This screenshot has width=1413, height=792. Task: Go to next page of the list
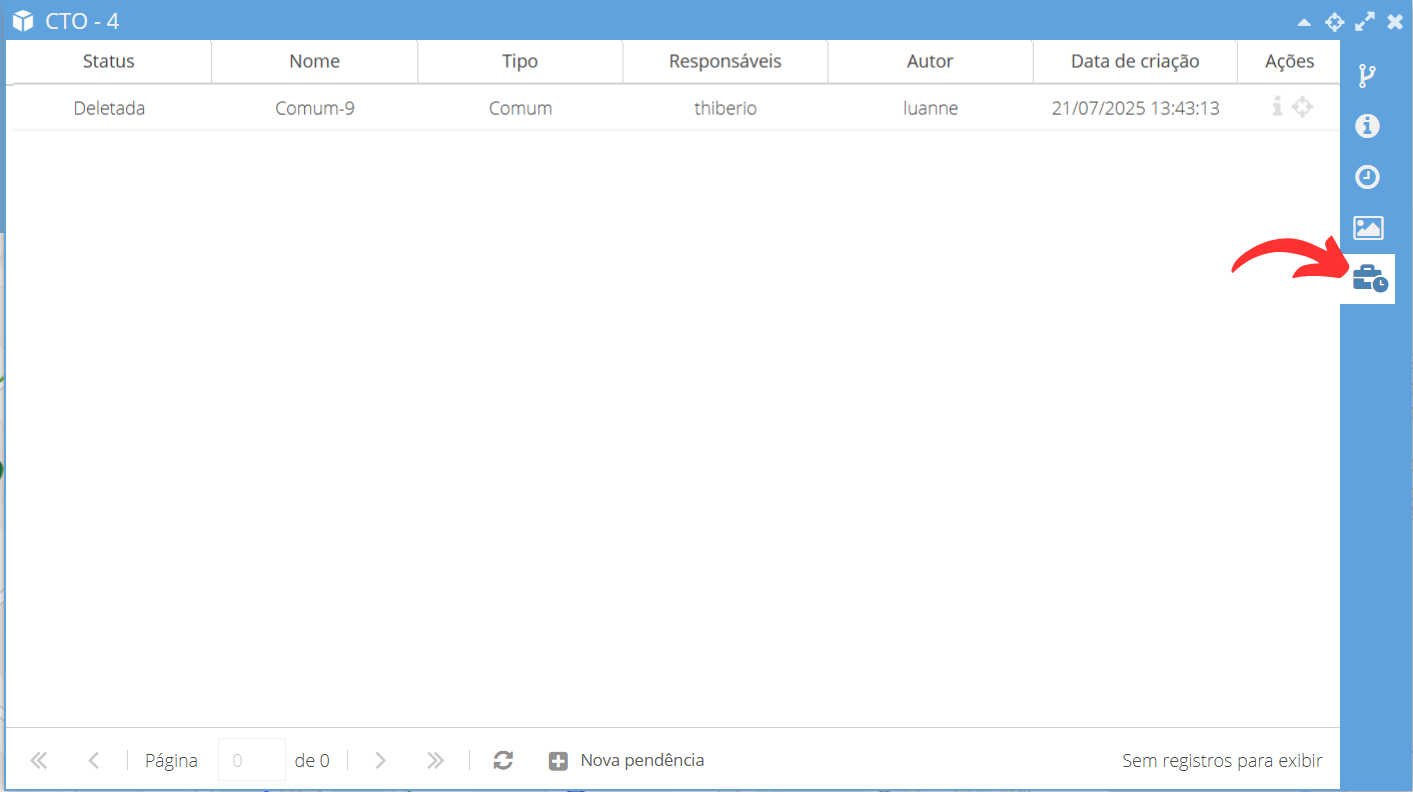click(380, 760)
